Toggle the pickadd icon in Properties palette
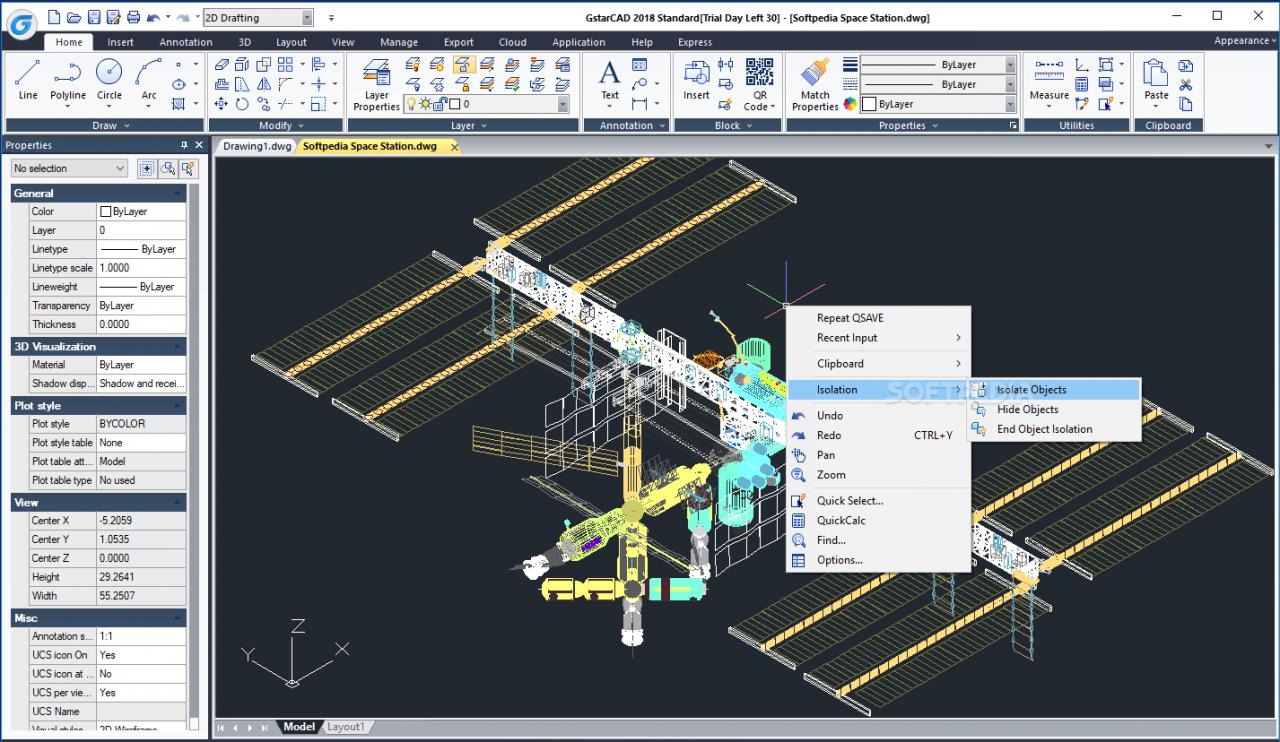The image size is (1280, 742). [x=147, y=168]
